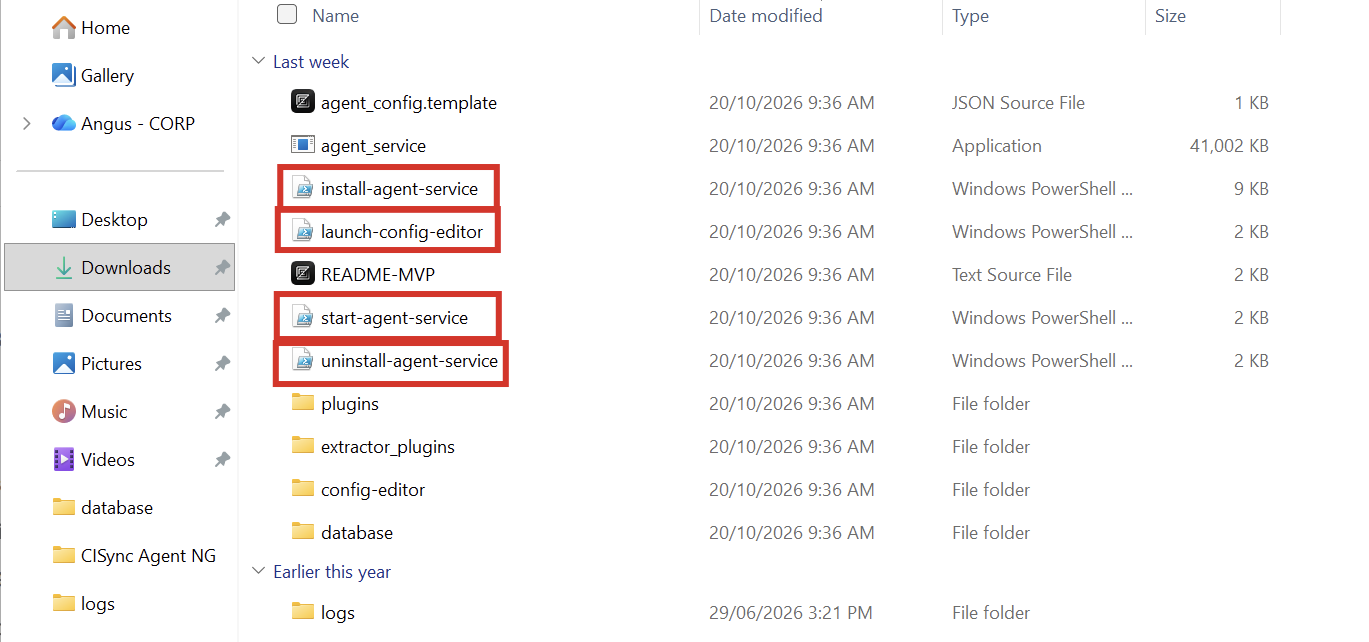The height and width of the screenshot is (642, 1369).
Task: Click the 29/06/2026 3:21 PM date
Action: coord(791,612)
